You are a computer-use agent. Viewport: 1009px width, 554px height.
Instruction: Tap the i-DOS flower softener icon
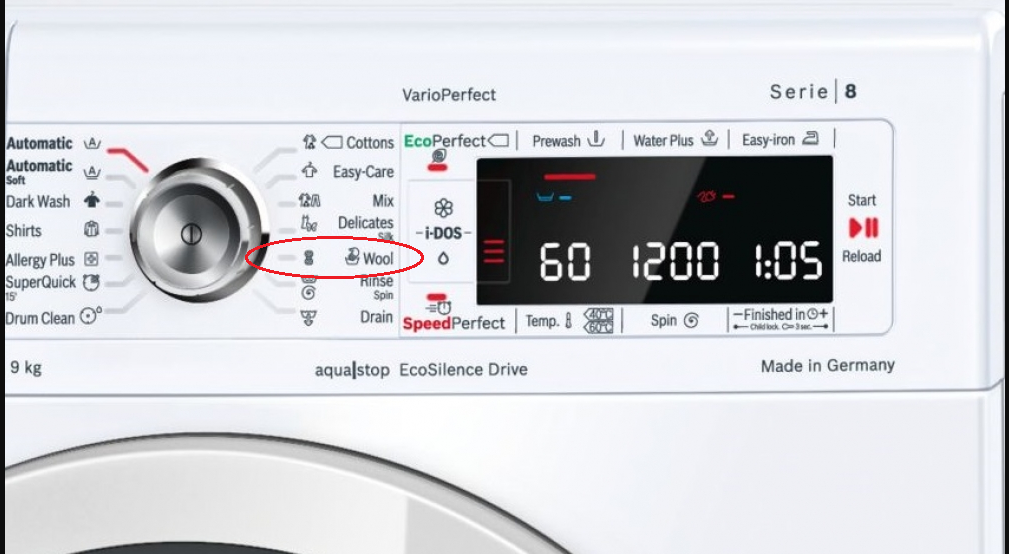click(444, 209)
